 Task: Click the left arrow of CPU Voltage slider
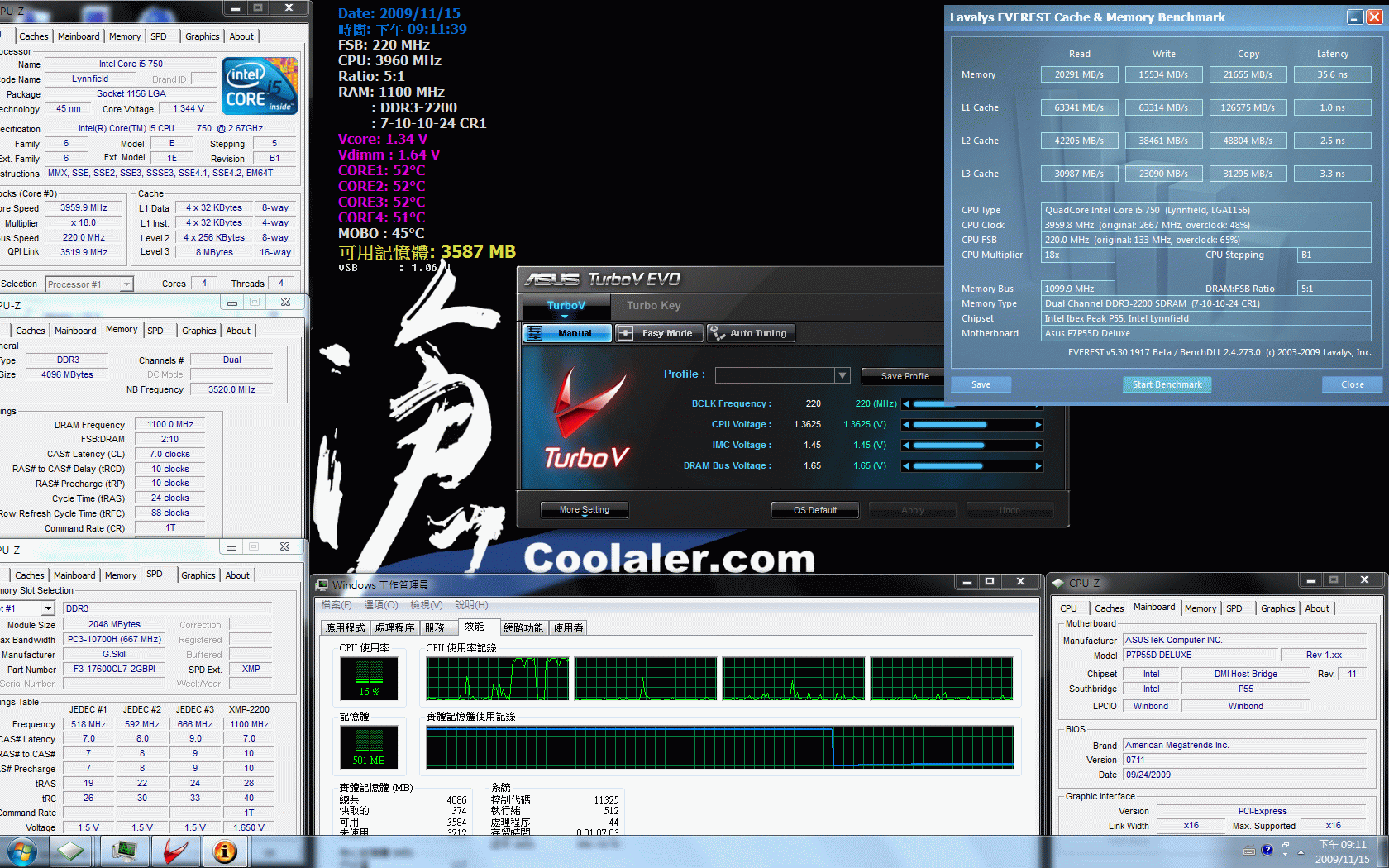tap(906, 425)
